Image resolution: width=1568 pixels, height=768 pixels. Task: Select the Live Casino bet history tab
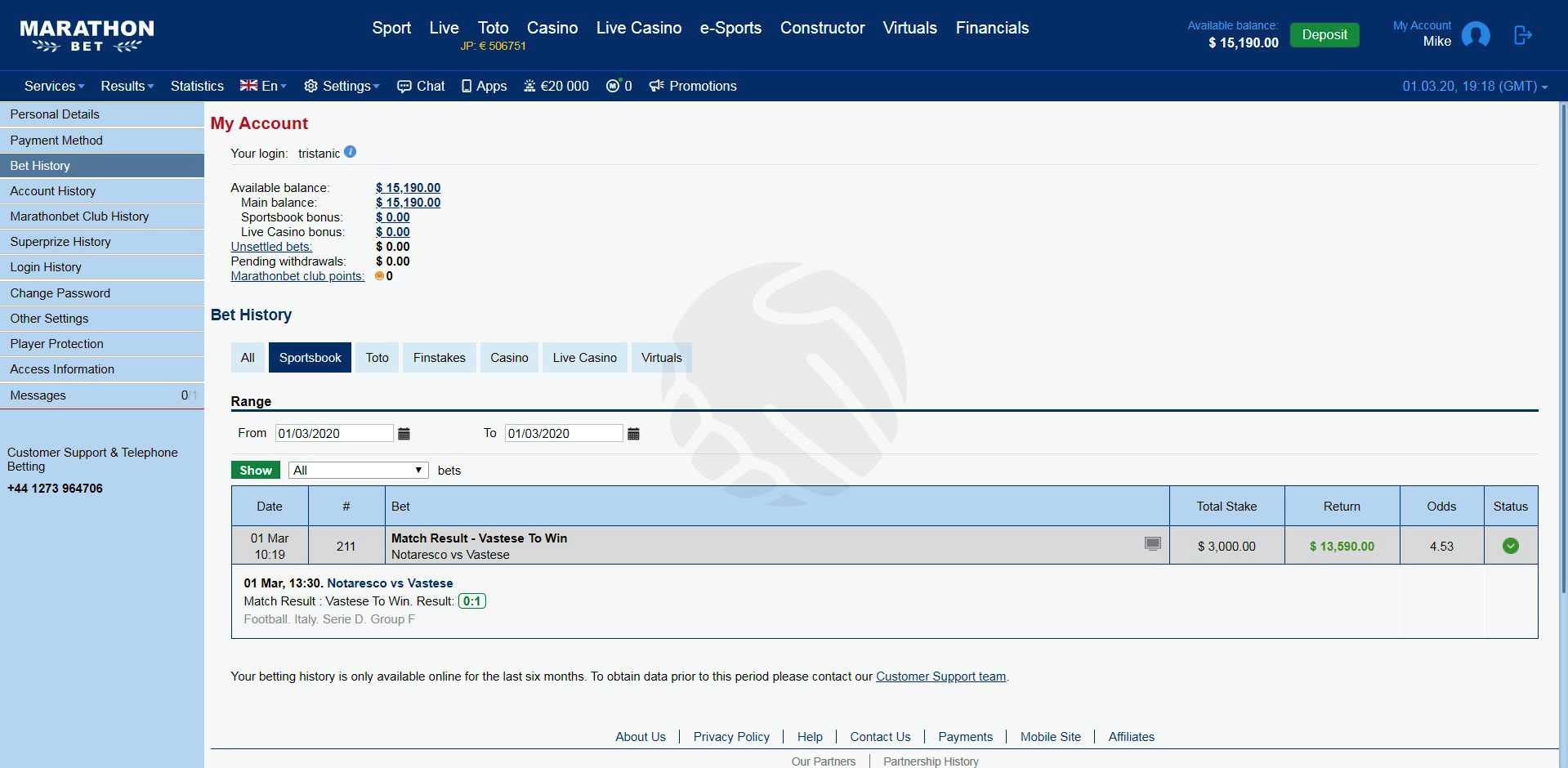click(585, 358)
